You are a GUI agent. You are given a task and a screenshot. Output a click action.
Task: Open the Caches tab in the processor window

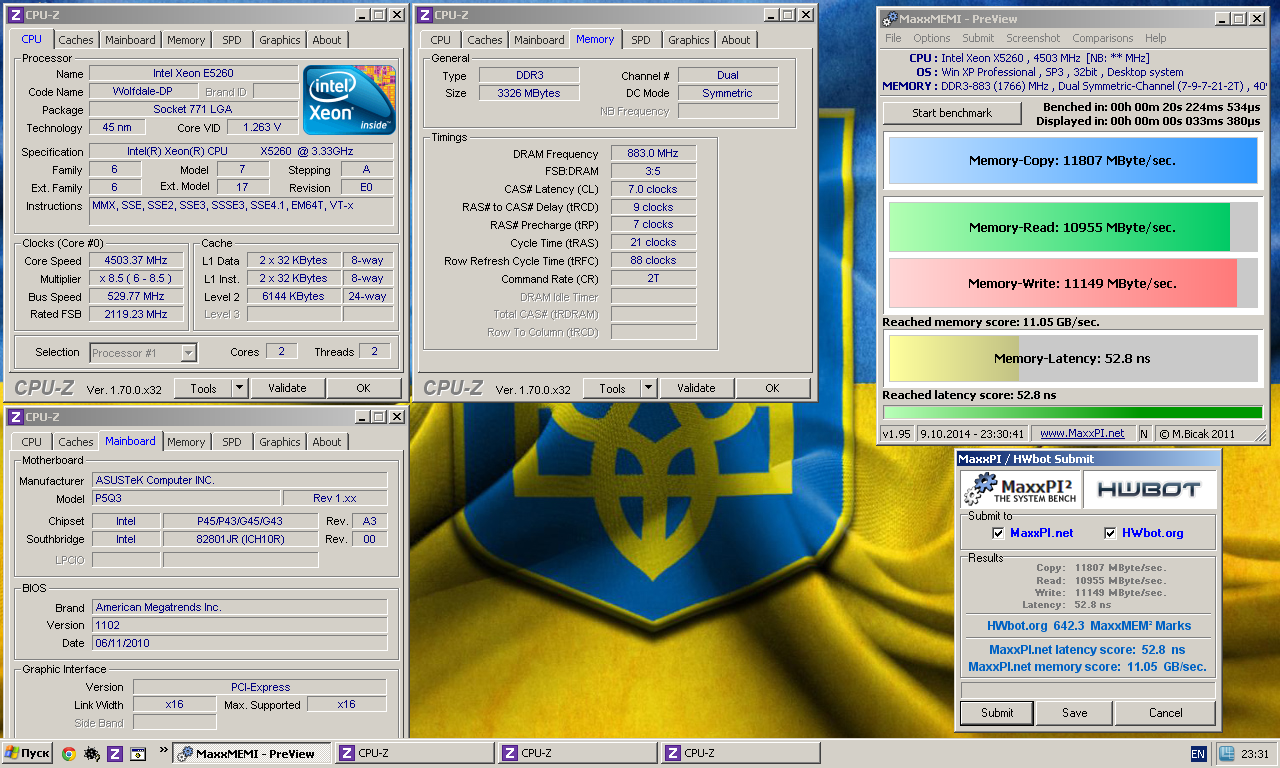(76, 40)
